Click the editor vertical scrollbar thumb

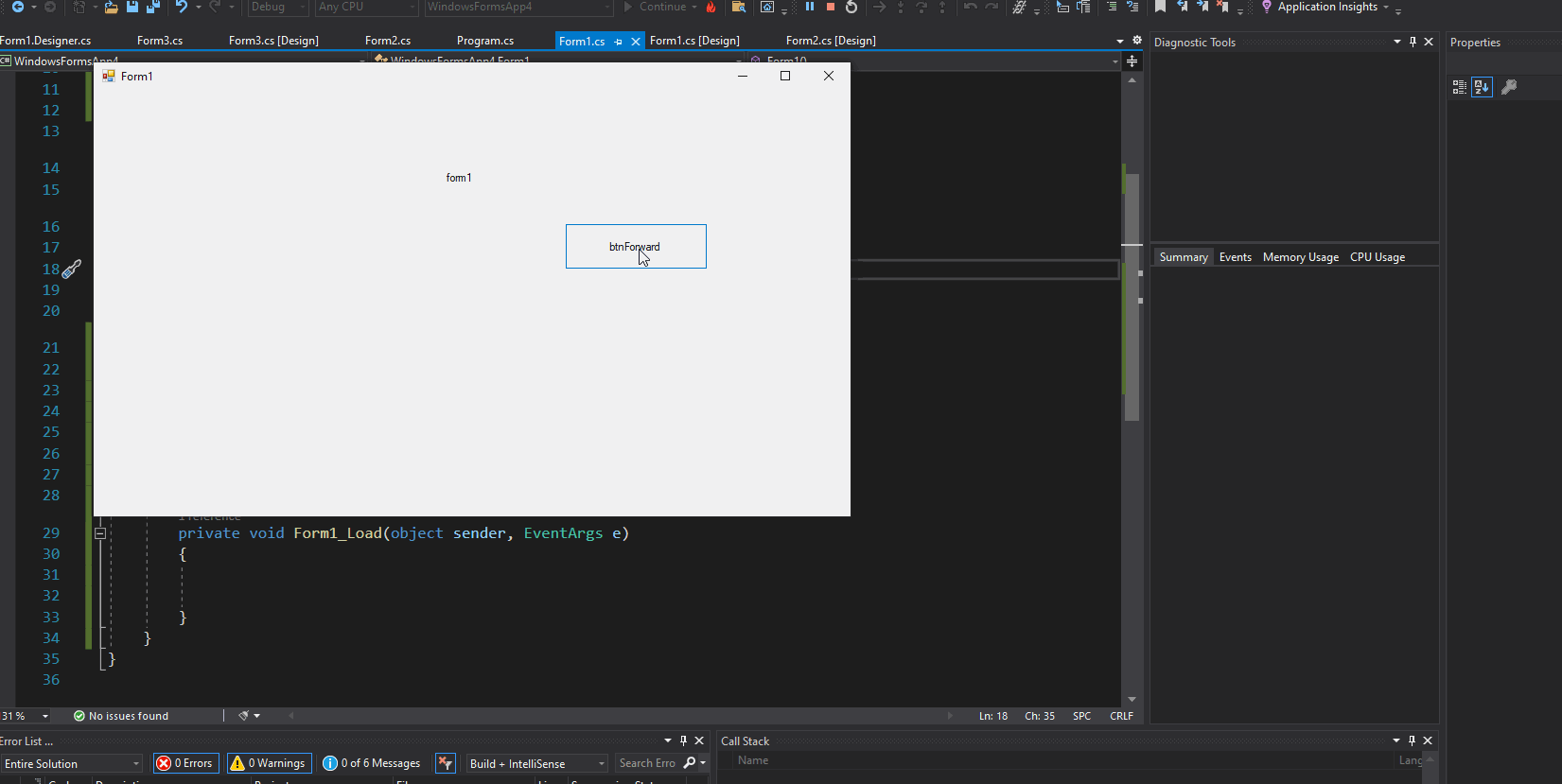[1132, 297]
